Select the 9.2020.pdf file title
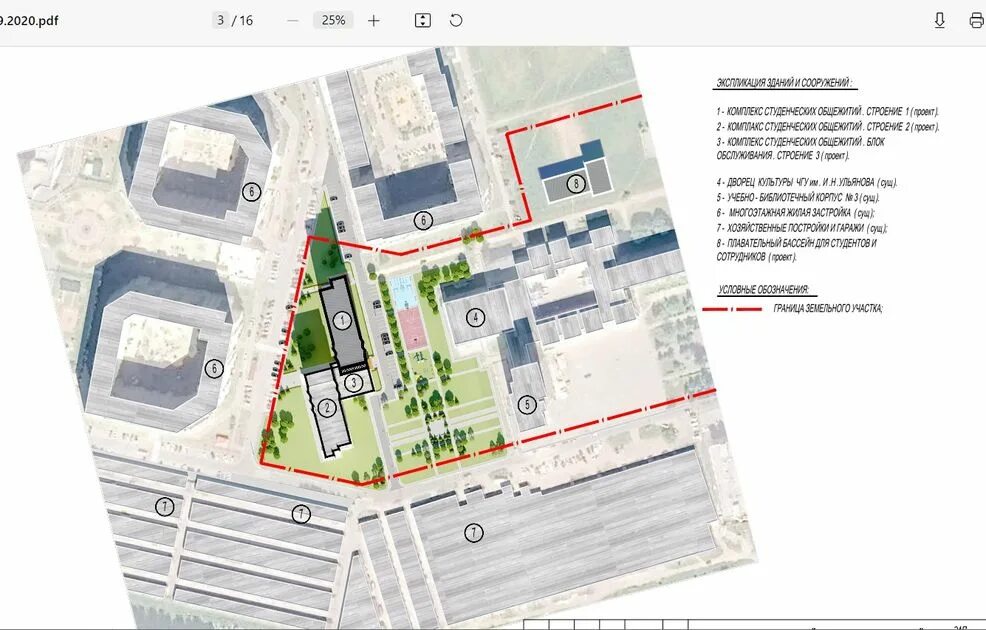The height and width of the screenshot is (630, 986). click(x=29, y=20)
